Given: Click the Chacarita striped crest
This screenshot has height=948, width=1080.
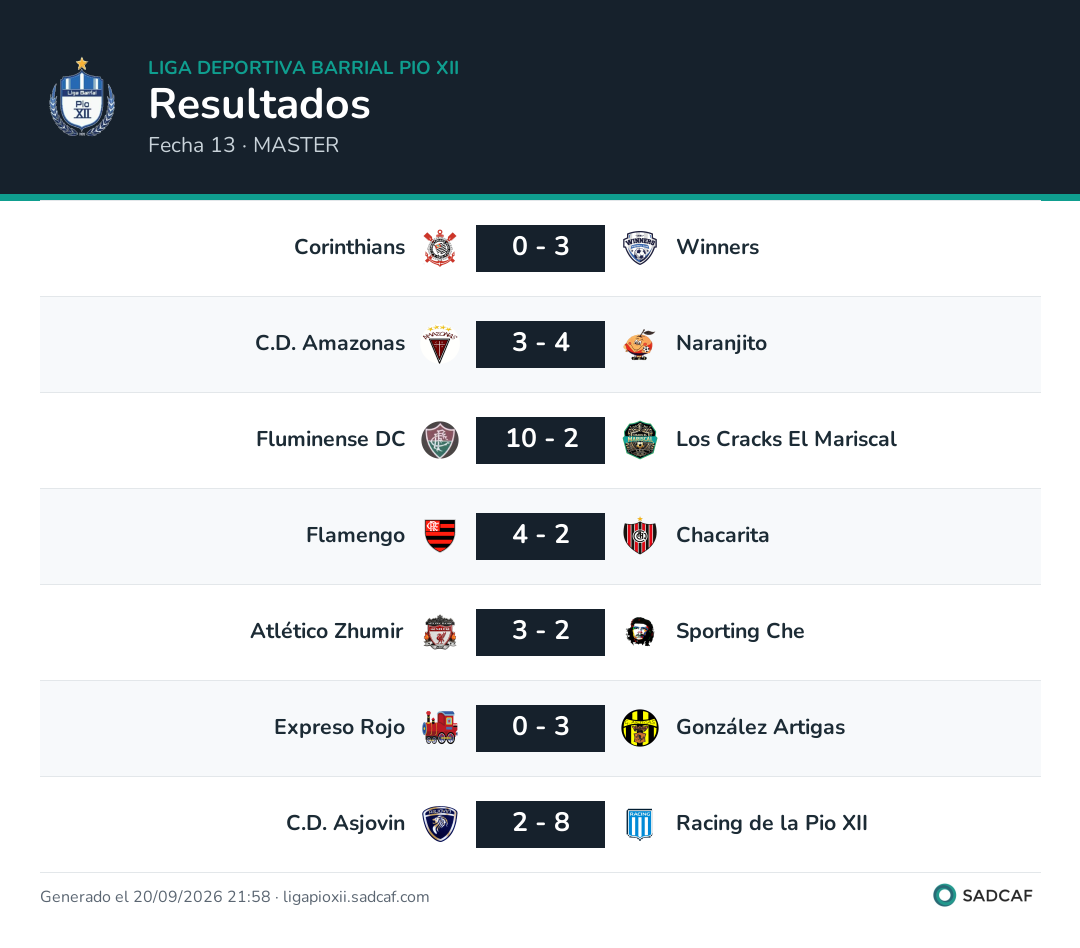Looking at the screenshot, I should [639, 535].
